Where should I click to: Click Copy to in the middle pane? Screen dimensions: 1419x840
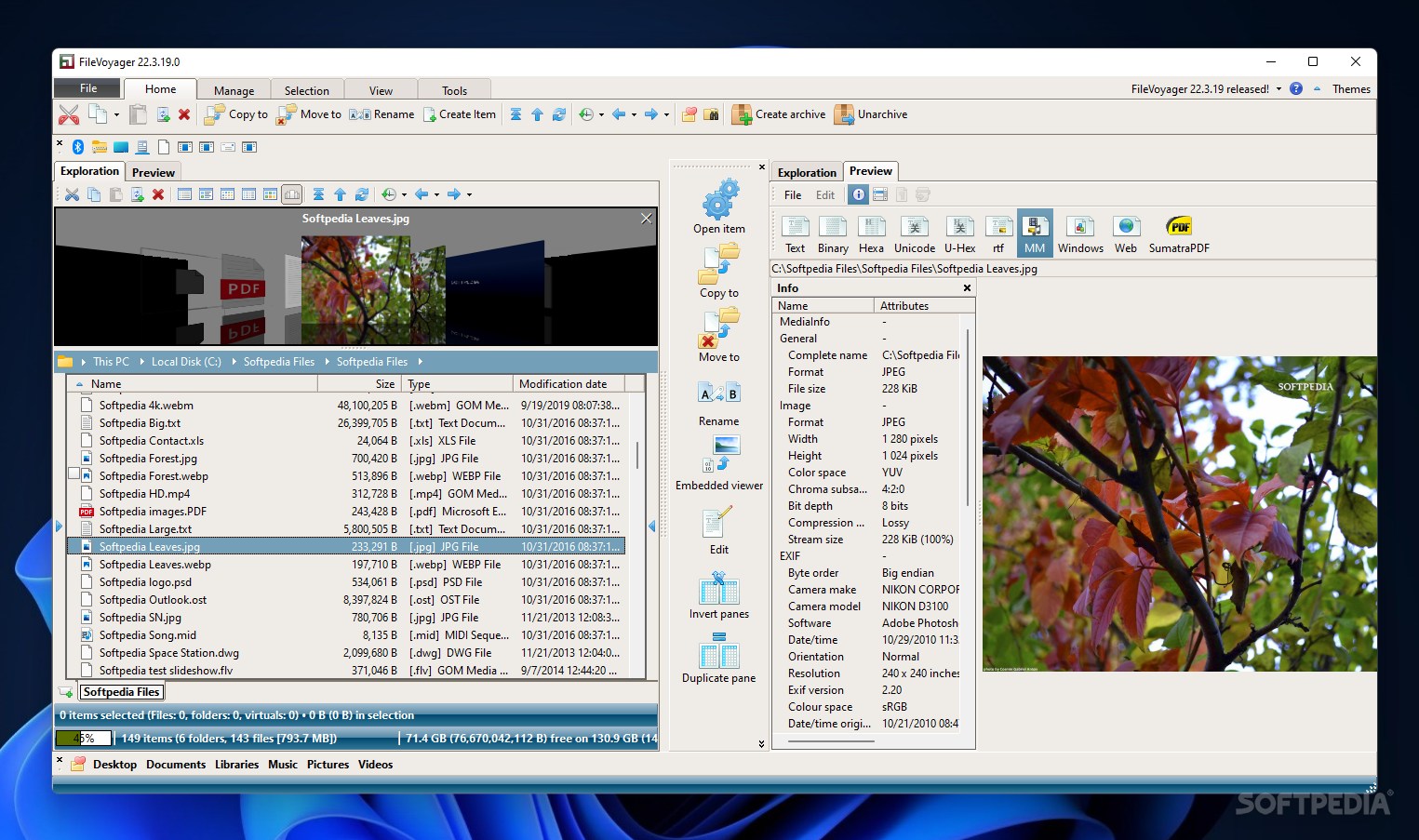coord(719,271)
